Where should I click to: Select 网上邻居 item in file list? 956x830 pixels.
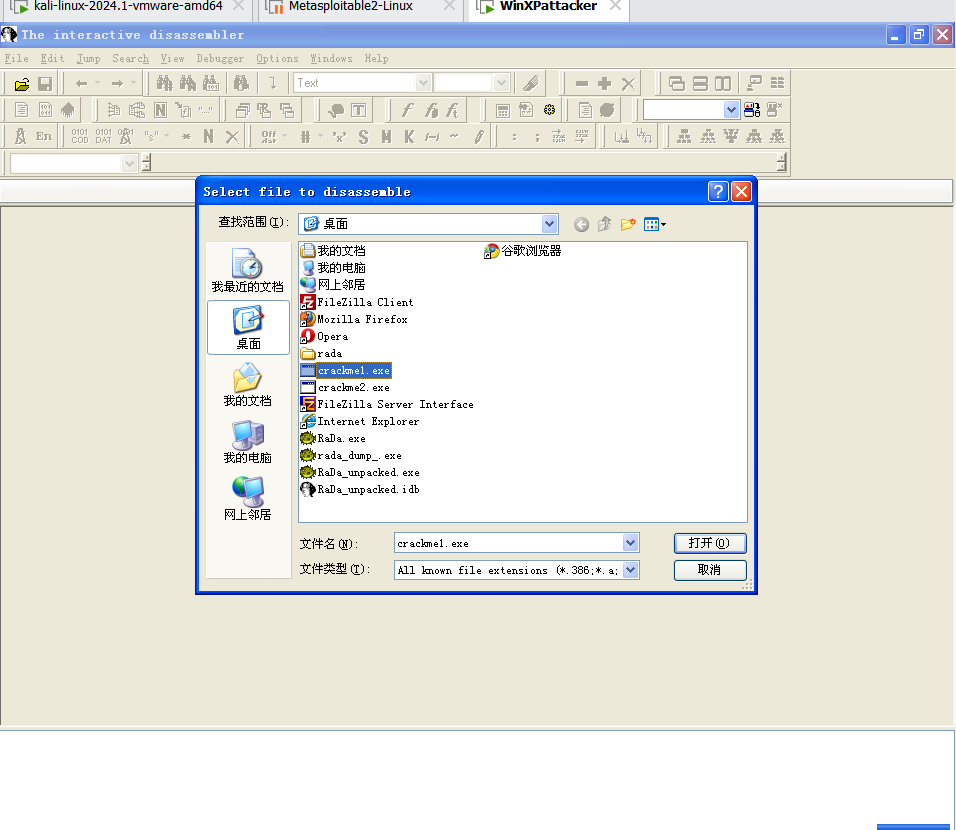334,285
